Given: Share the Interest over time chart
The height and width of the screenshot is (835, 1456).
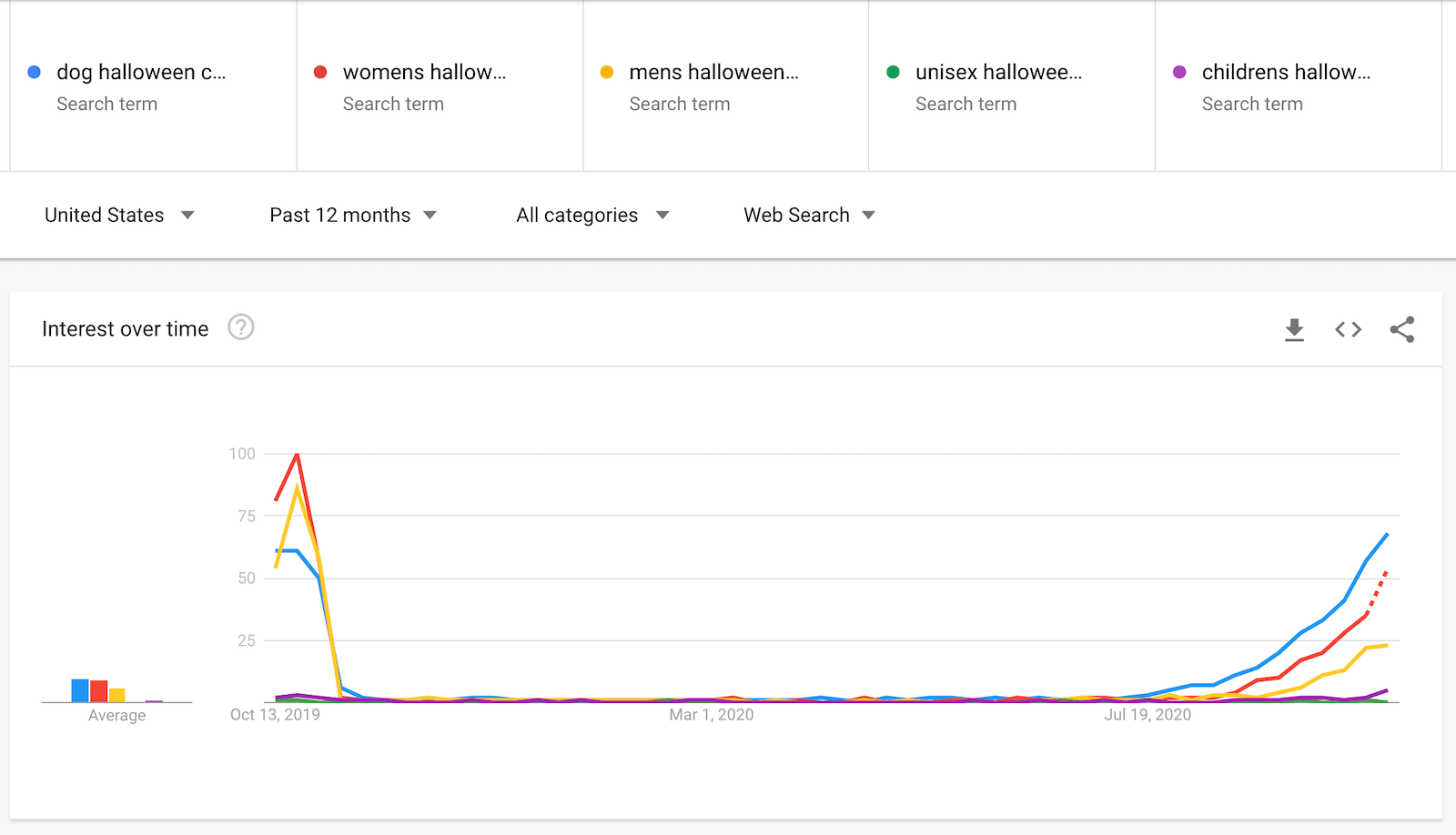Looking at the screenshot, I should [x=1402, y=329].
